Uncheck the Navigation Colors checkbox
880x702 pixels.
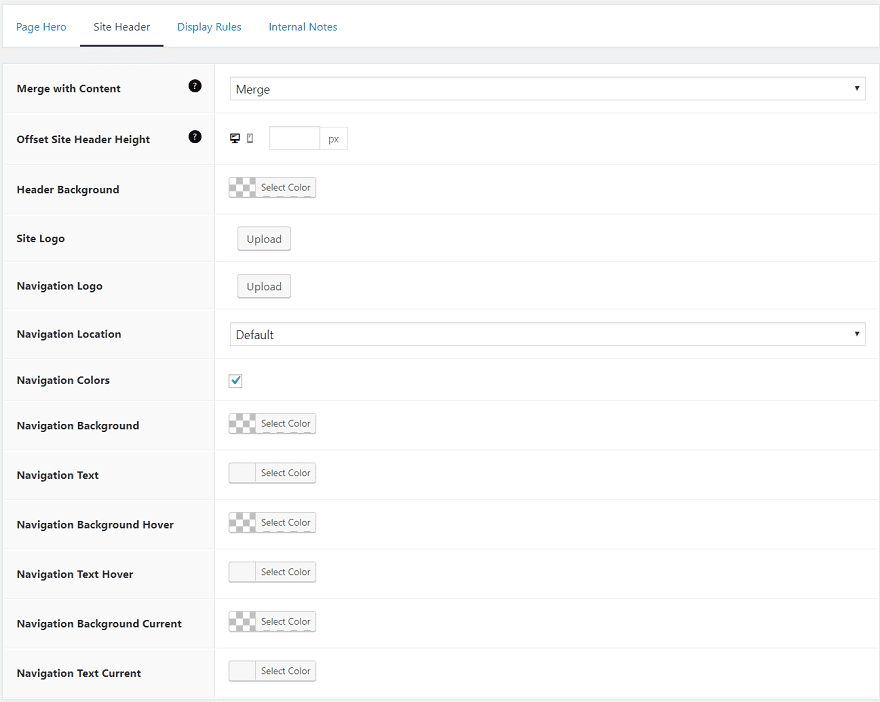236,381
